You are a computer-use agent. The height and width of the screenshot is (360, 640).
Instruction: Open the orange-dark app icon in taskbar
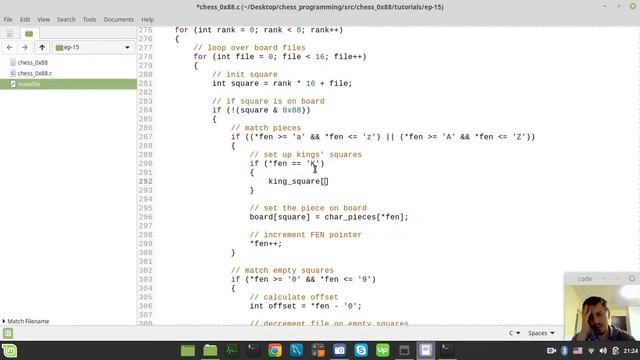pyautogui.click(x=318, y=350)
